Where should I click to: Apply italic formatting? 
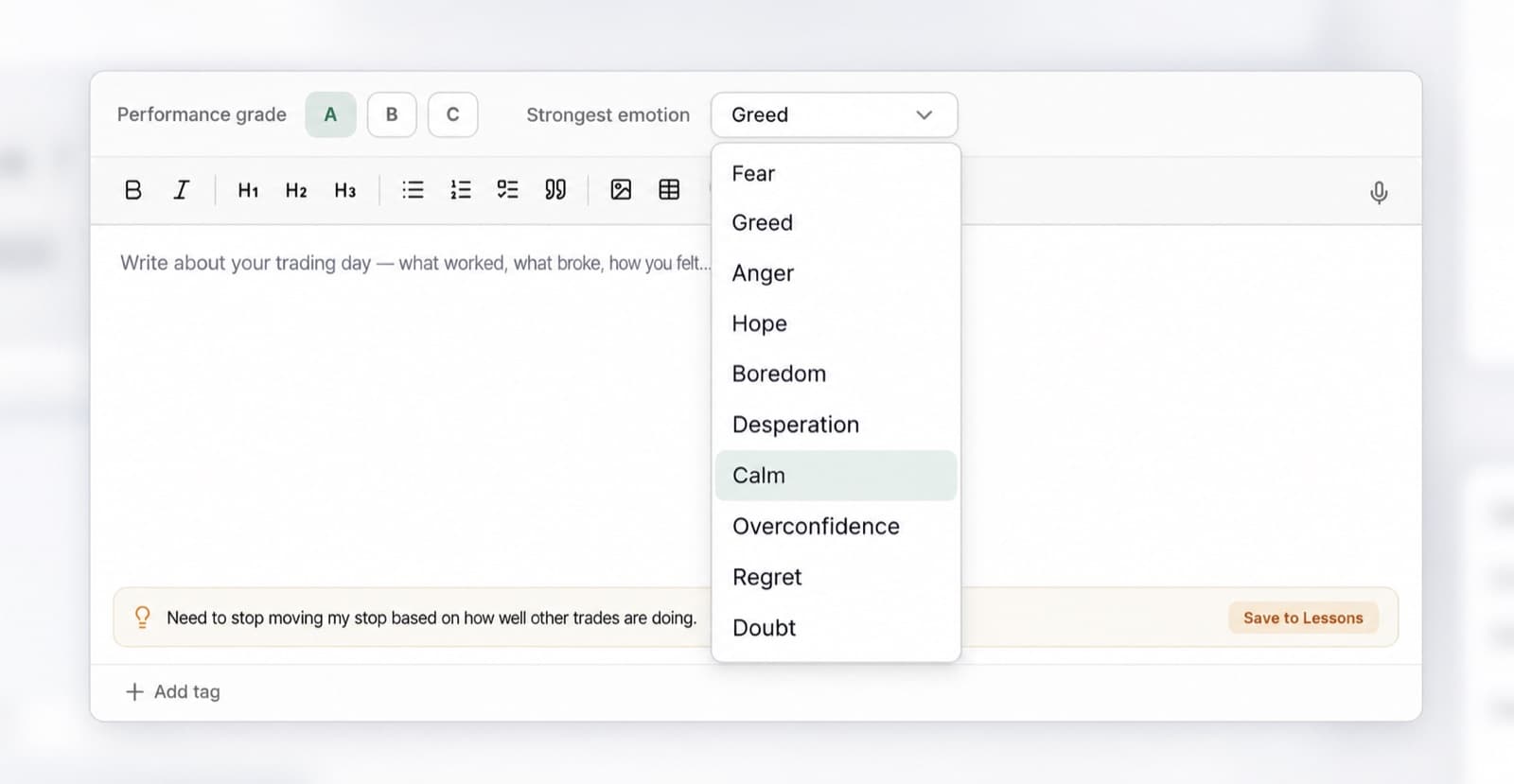point(181,190)
